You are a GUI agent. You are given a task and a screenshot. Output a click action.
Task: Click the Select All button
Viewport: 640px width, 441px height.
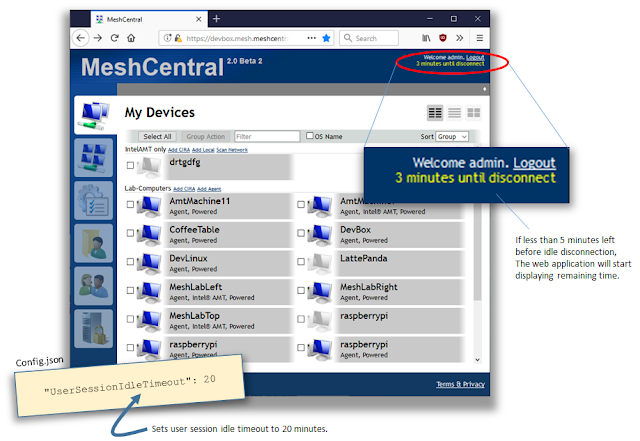[x=157, y=136]
